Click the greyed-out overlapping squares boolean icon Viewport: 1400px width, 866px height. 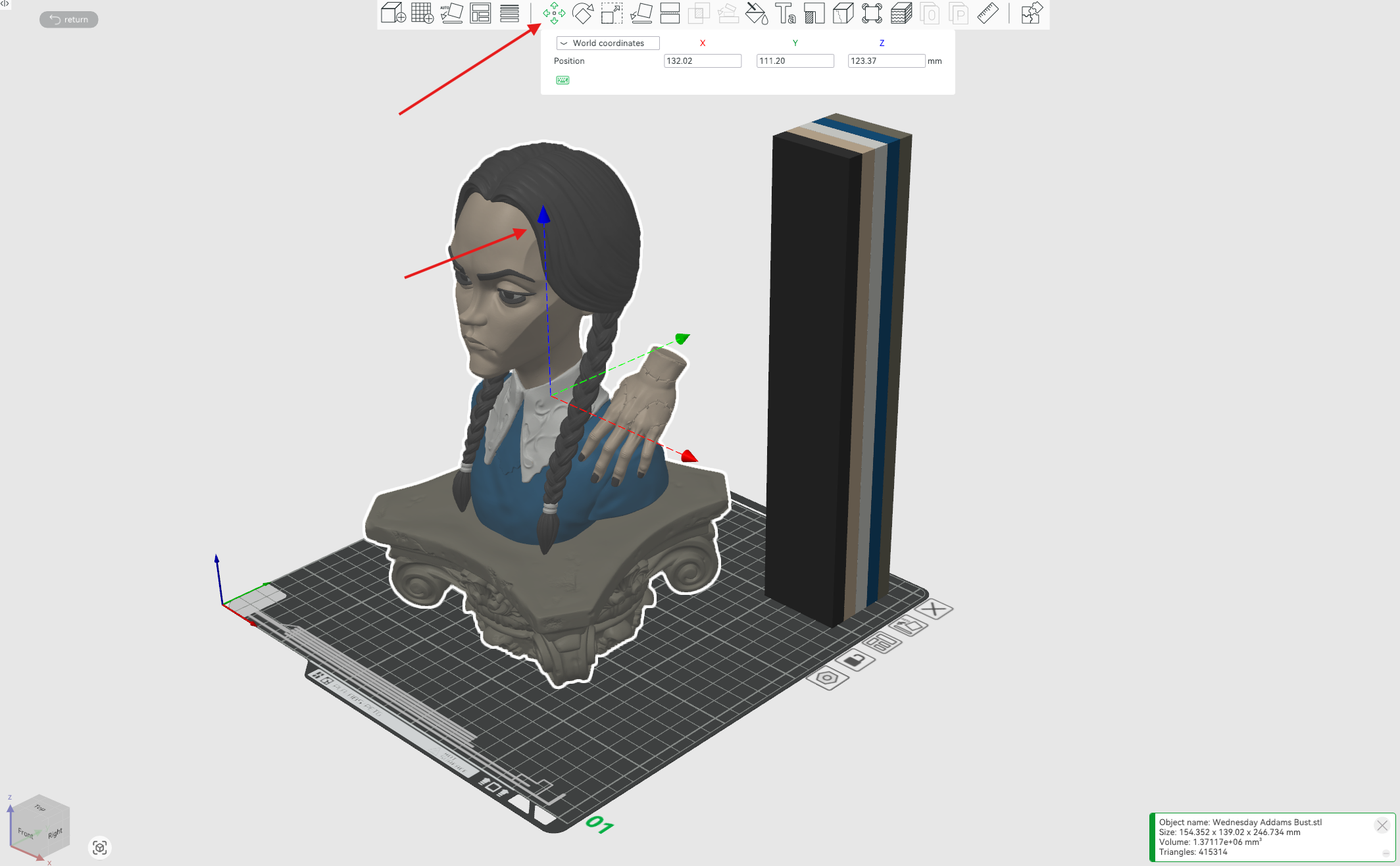click(x=699, y=13)
